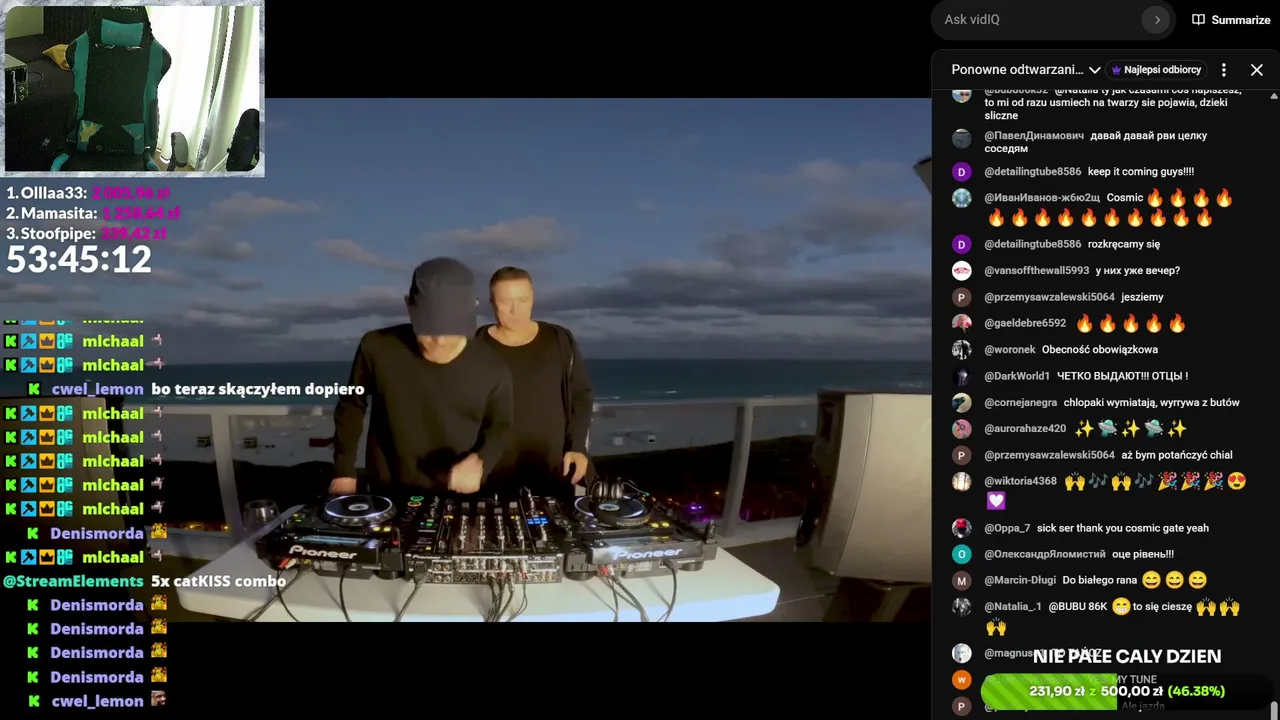Click the 'Do białego rana' chat message

1098,580
